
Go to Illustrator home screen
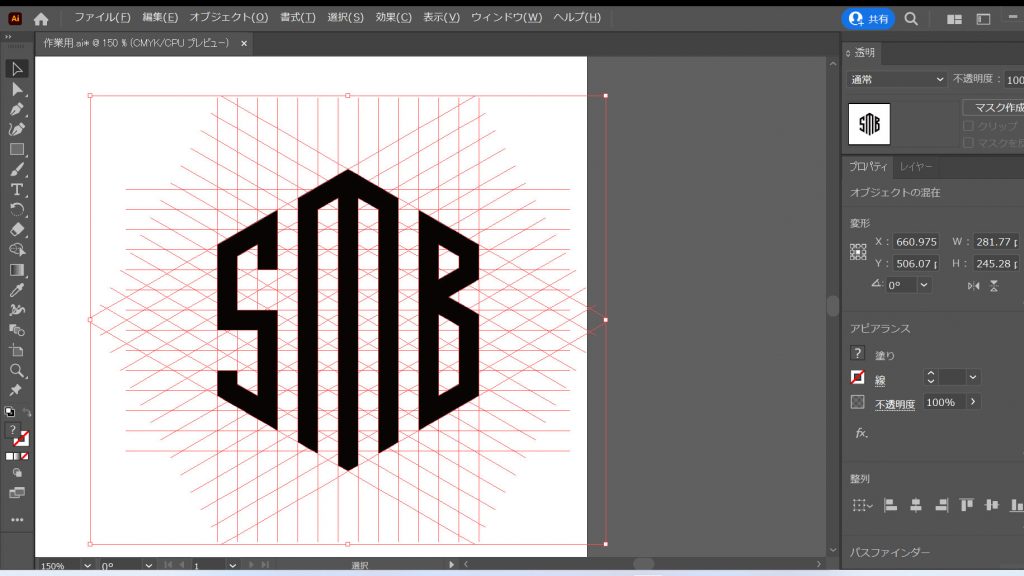tap(40, 18)
